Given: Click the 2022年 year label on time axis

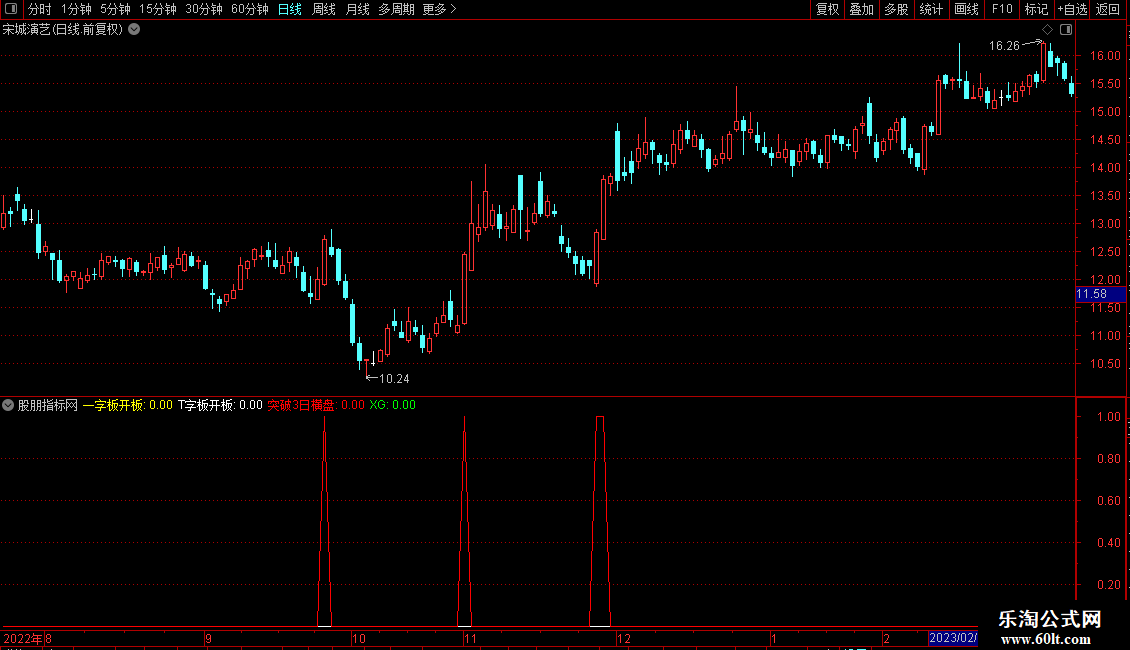Looking at the screenshot, I should [22, 638].
